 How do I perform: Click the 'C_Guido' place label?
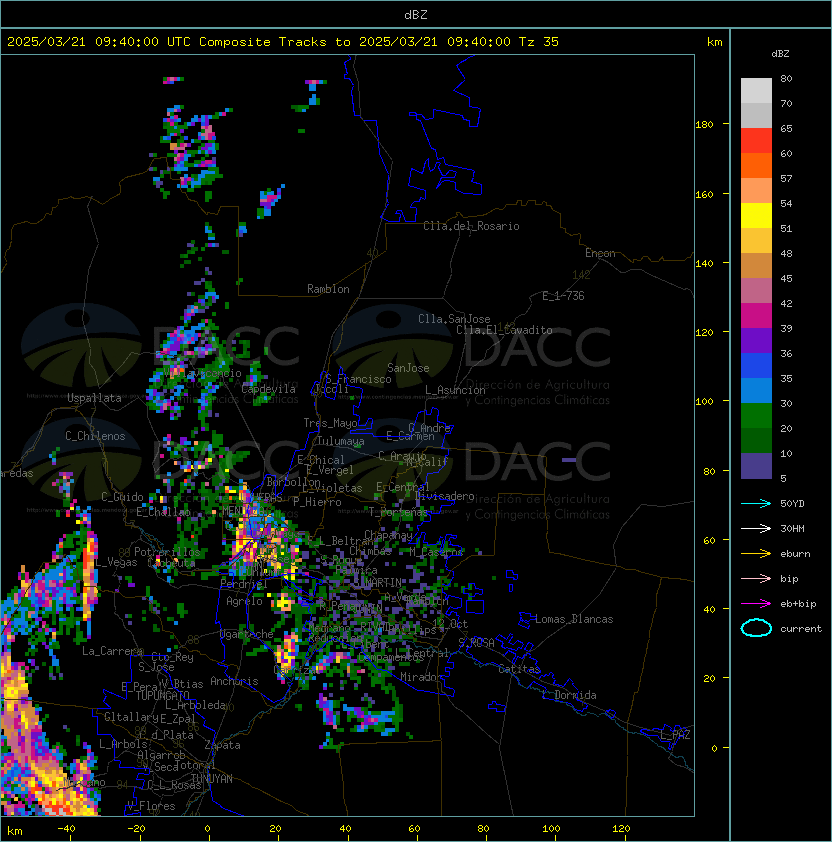tap(122, 497)
